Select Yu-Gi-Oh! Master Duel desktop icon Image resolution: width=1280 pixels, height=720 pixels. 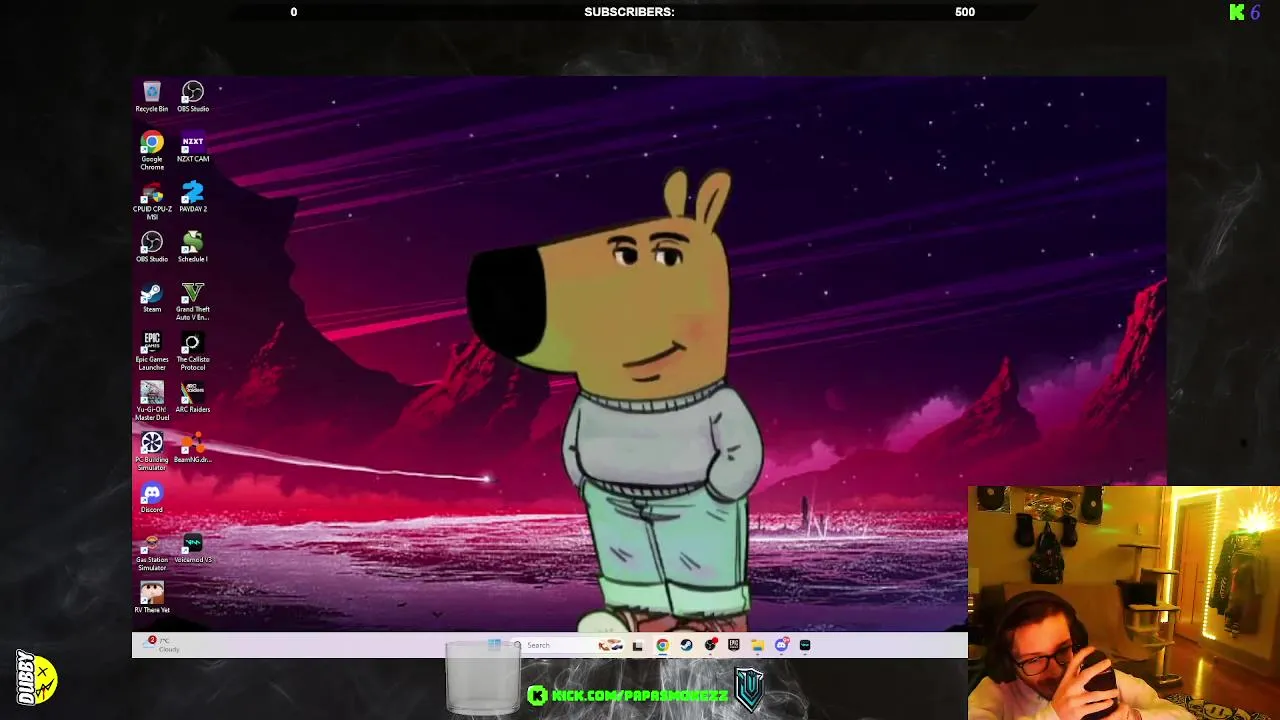(x=152, y=401)
